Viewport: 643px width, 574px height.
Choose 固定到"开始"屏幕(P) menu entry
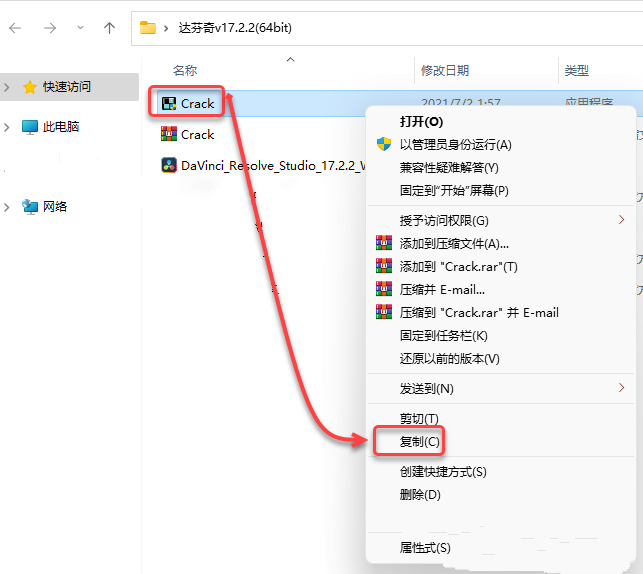coord(454,191)
